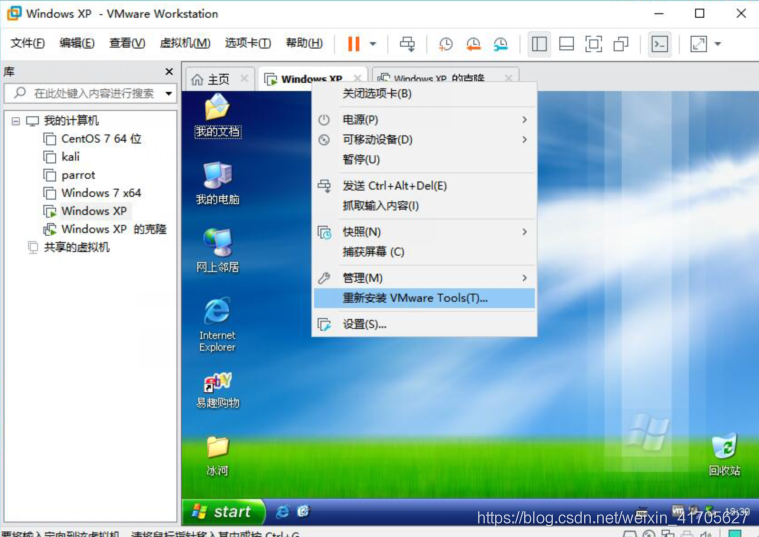Image resolution: width=759 pixels, height=537 pixels.
Task: Toggle the library sidebar view icon
Action: (x=539, y=44)
